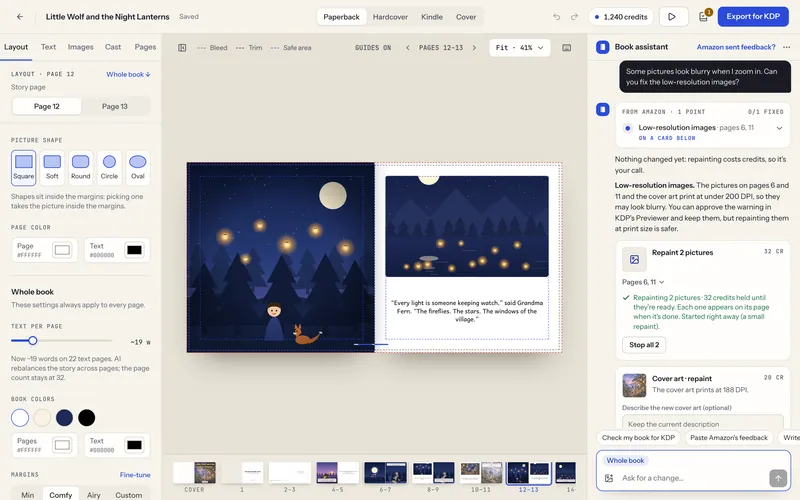Screen dimensions: 800x500
Task: Open the pages 6-7 thumbnail
Action: (385, 473)
